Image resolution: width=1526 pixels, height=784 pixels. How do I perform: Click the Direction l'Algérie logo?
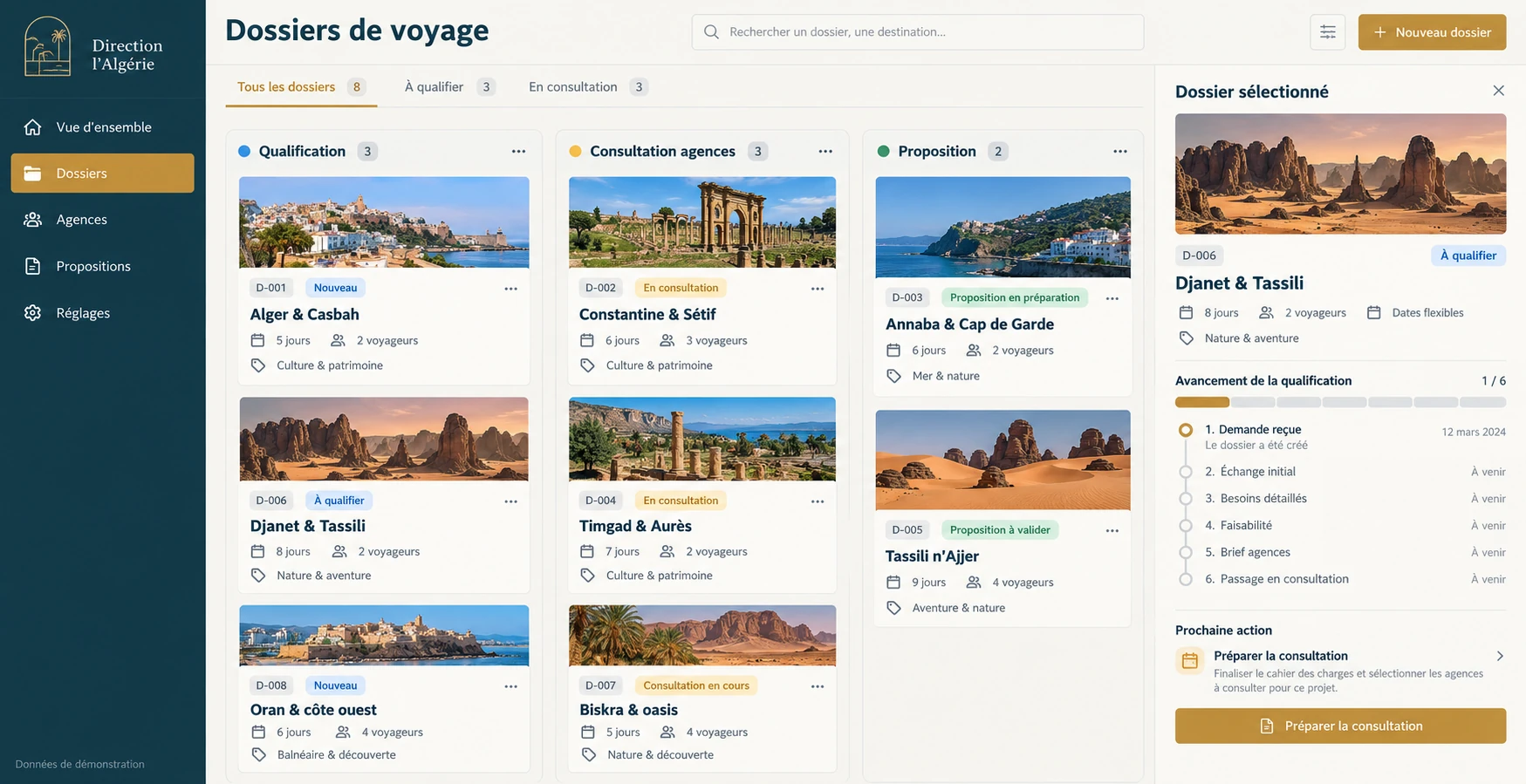93,47
